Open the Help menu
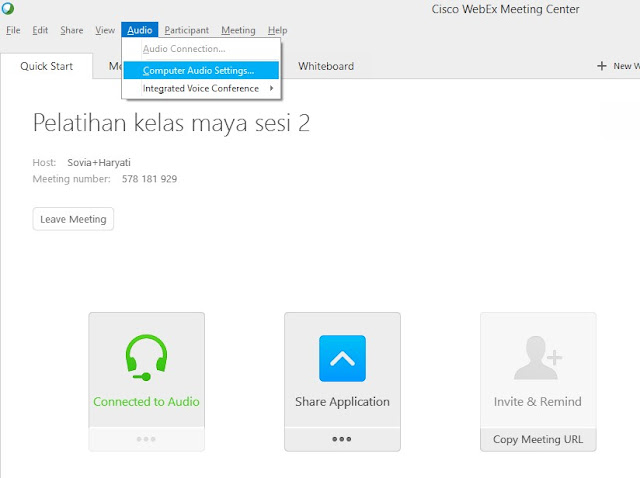 tap(278, 30)
